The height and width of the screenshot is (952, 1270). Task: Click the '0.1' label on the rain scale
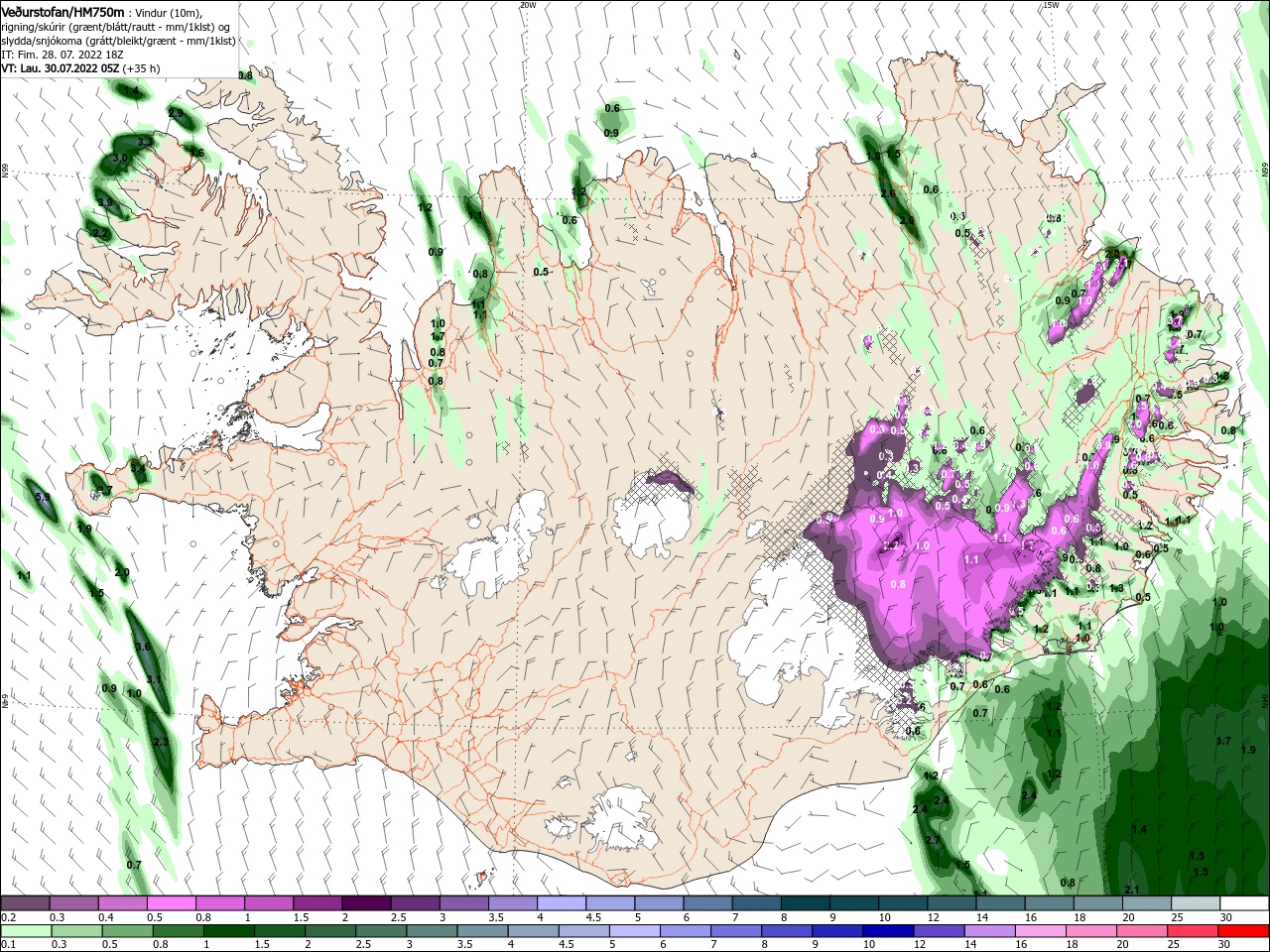pos(8,946)
